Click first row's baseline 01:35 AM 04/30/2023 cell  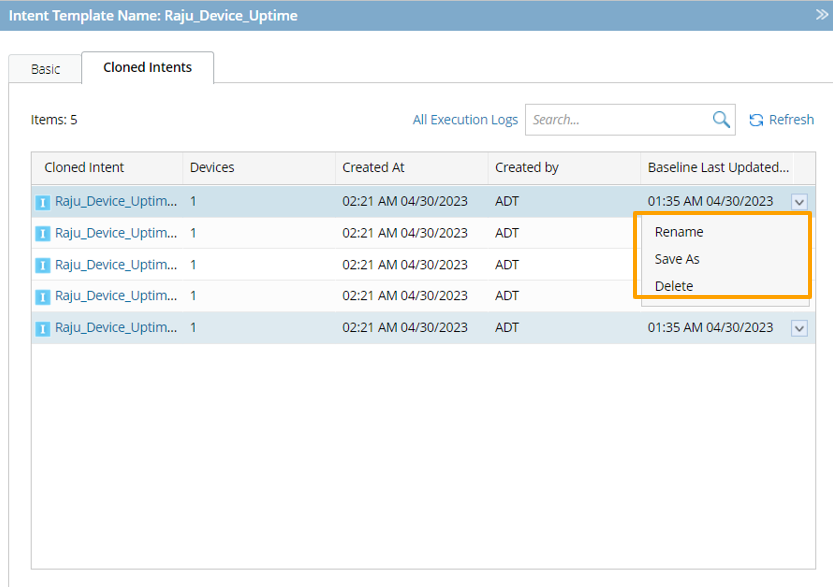coord(710,201)
